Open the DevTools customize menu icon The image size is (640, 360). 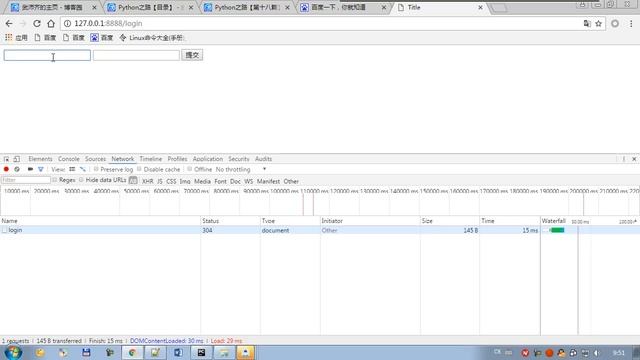[x=624, y=159]
